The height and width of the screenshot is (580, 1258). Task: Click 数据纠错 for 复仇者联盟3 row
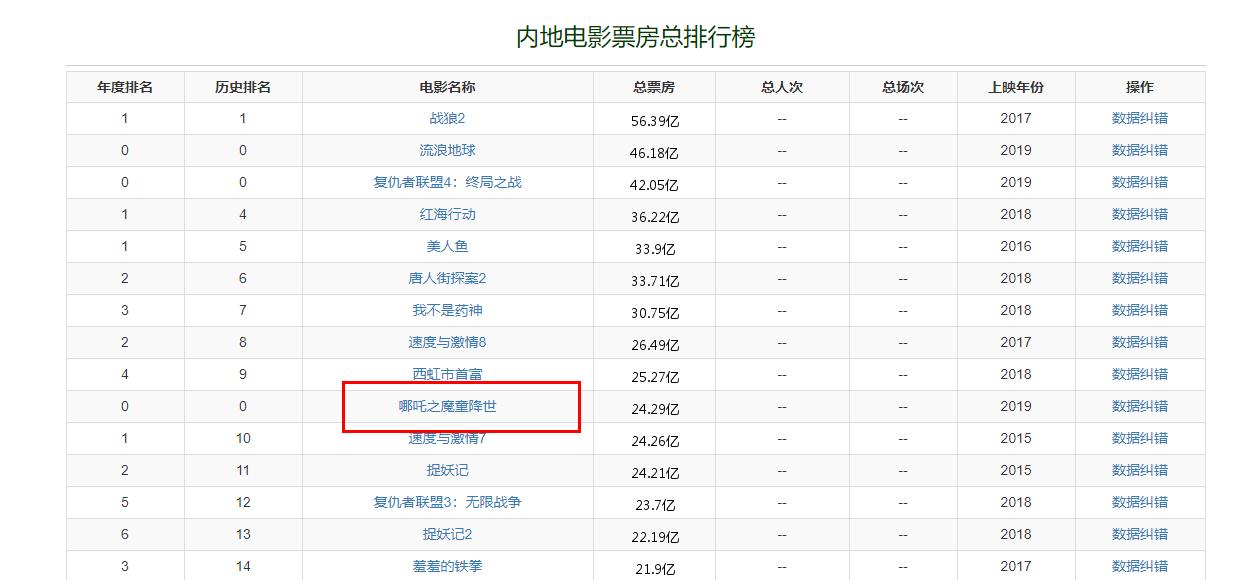1140,502
